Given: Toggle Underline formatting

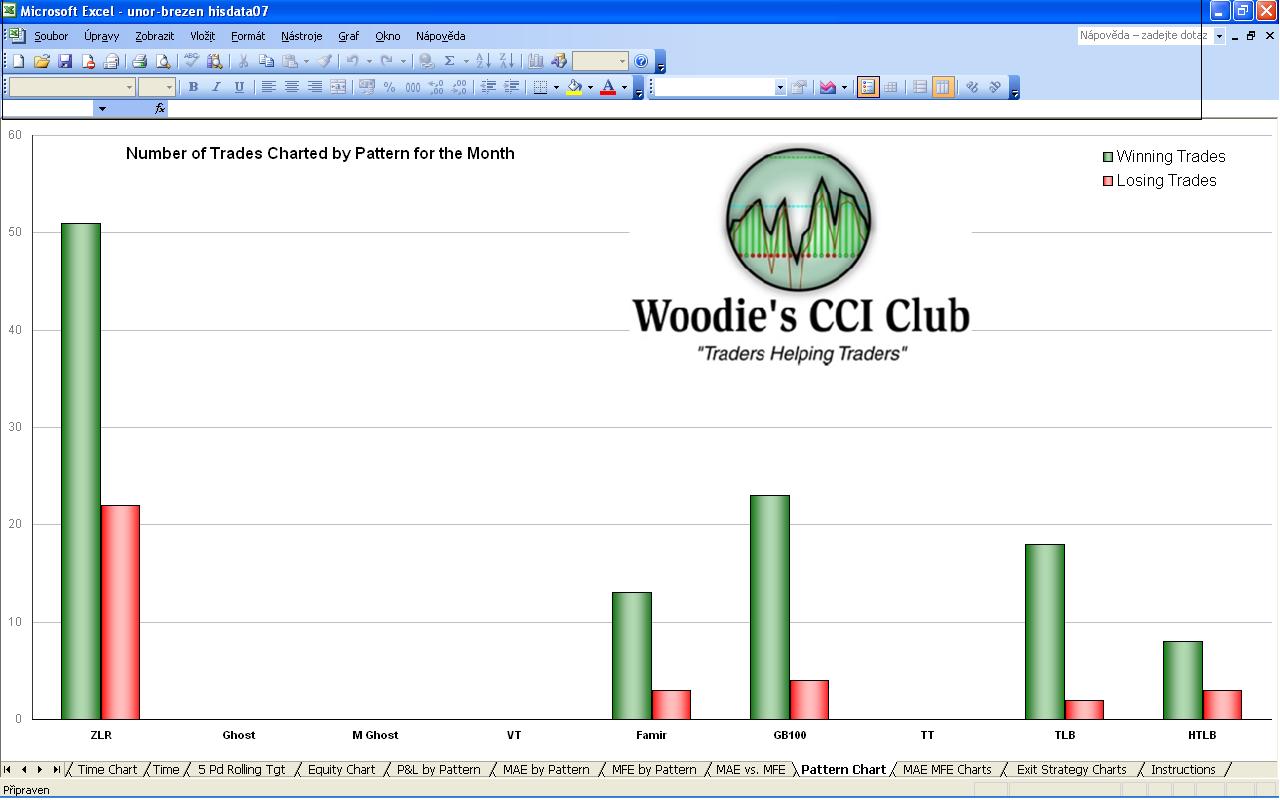Looking at the screenshot, I should pyautogui.click(x=239, y=87).
